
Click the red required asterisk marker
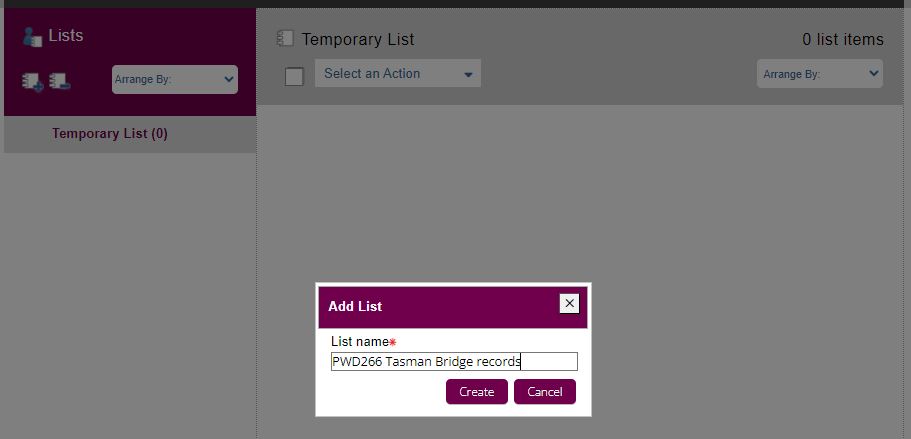click(393, 342)
